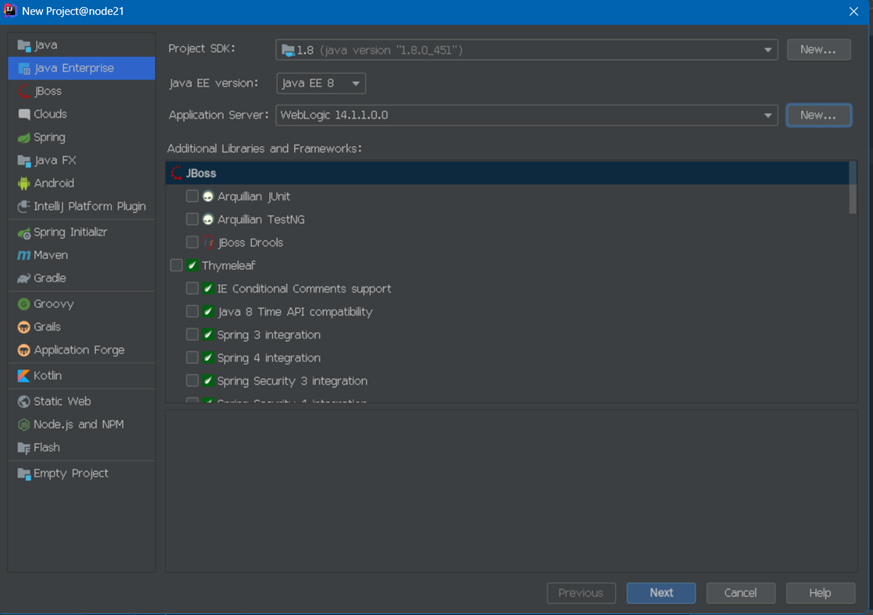873x615 pixels.
Task: Expand the Java EE version dropdown
Action: click(320, 83)
